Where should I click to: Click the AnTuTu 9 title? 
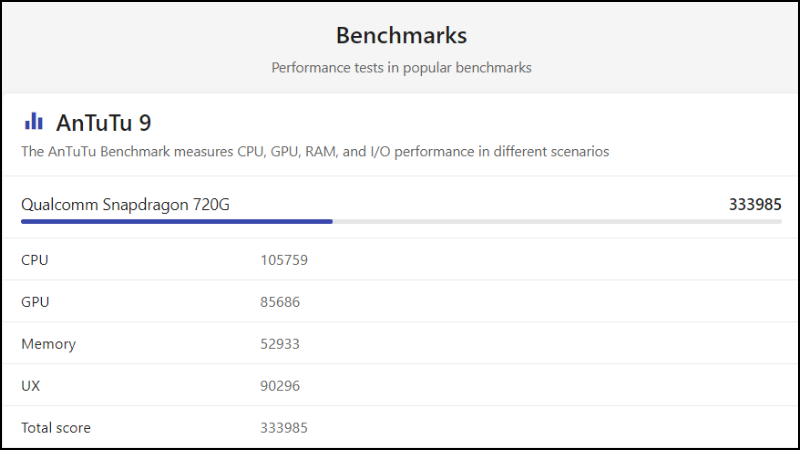[x=103, y=123]
